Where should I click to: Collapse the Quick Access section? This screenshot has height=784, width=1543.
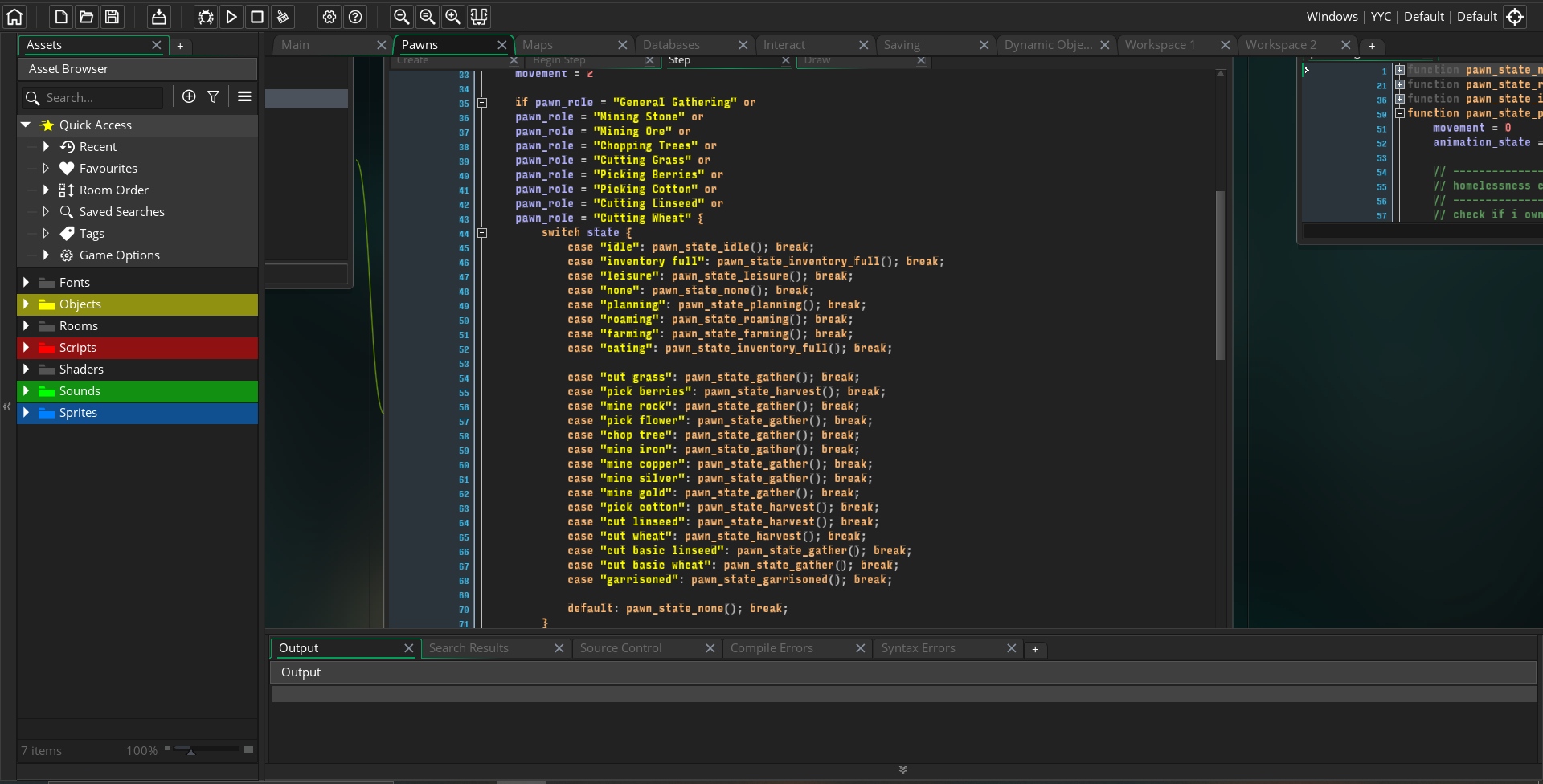click(26, 125)
